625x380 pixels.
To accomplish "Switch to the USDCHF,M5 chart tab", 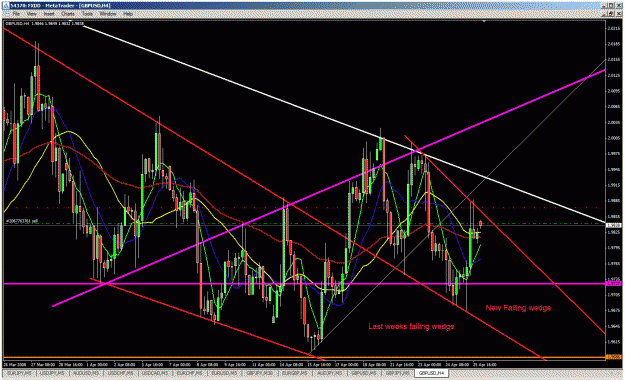I will (122, 373).
